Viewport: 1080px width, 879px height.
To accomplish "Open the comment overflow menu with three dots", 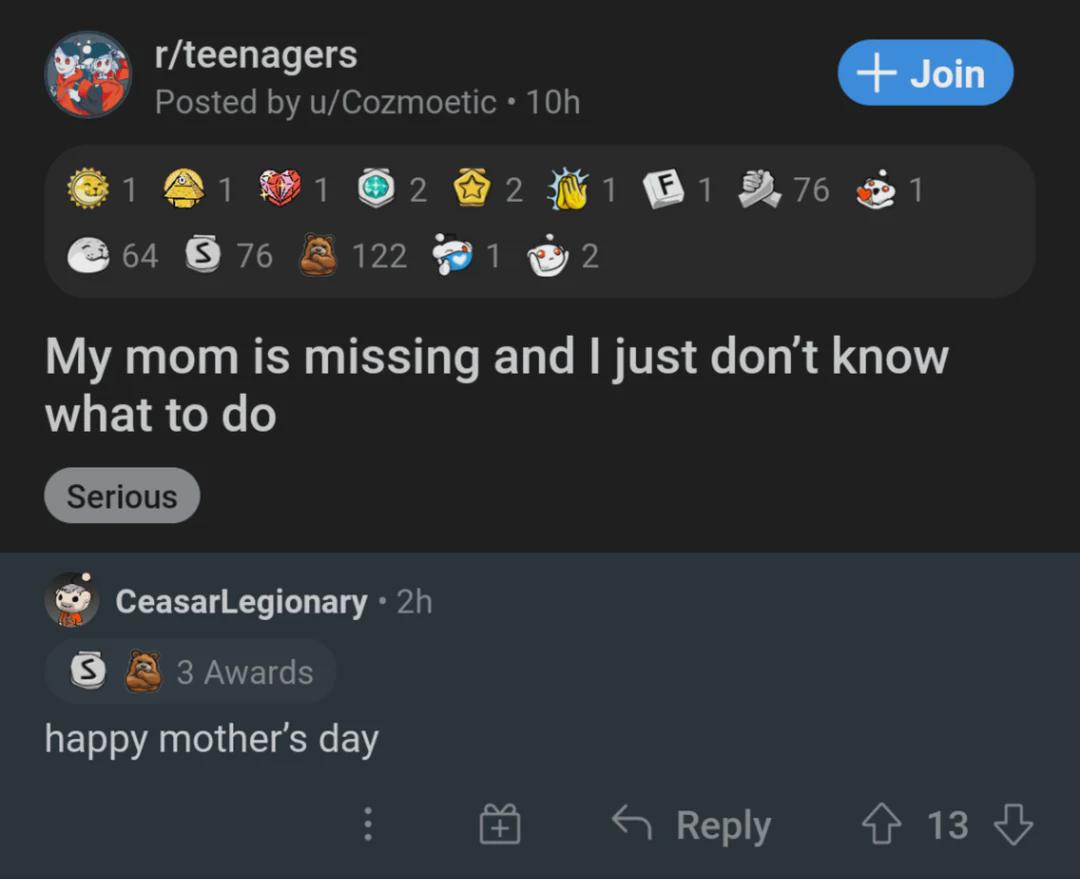I will point(368,824).
